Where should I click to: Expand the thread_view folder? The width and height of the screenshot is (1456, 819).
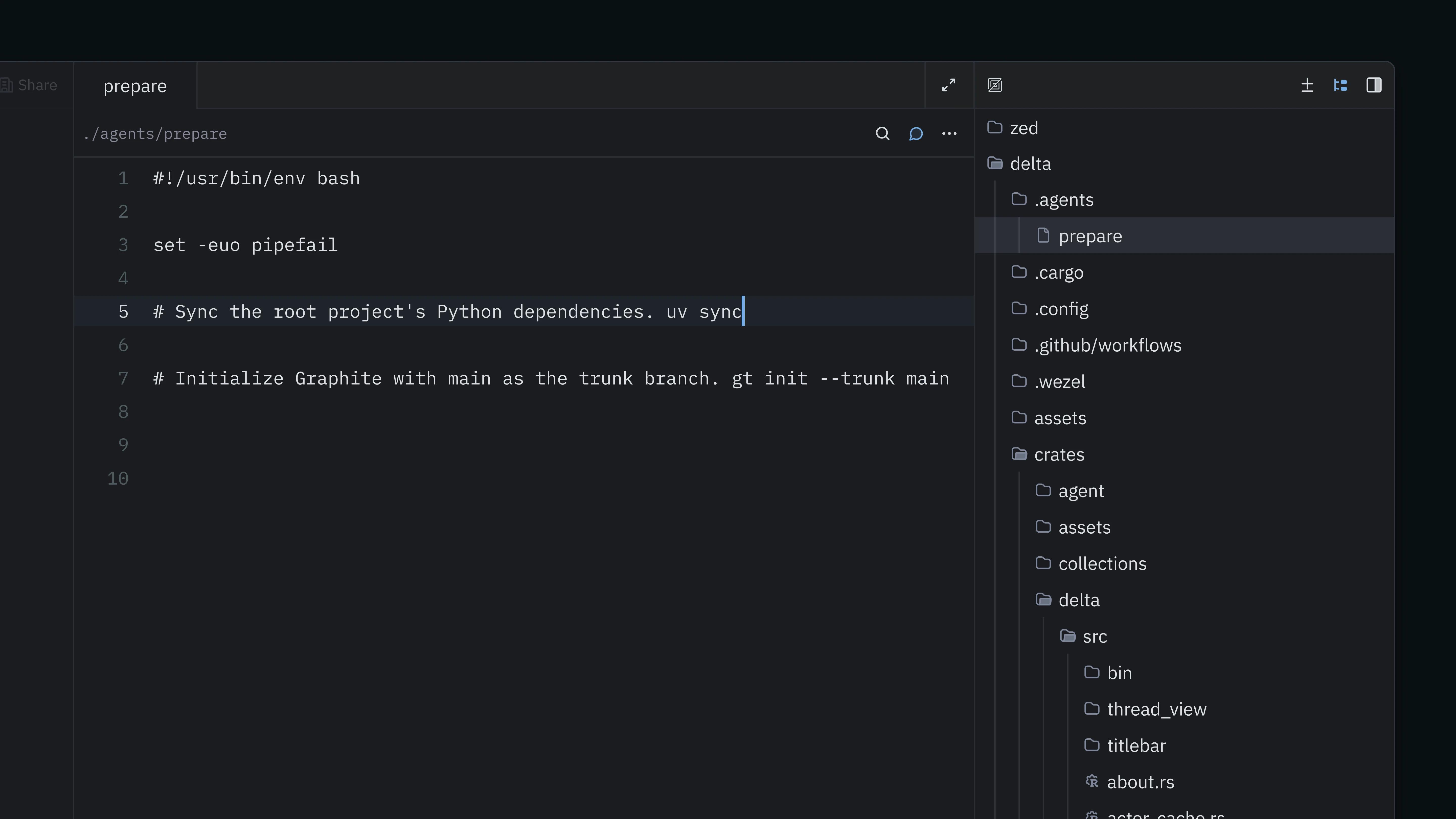[1185, 709]
